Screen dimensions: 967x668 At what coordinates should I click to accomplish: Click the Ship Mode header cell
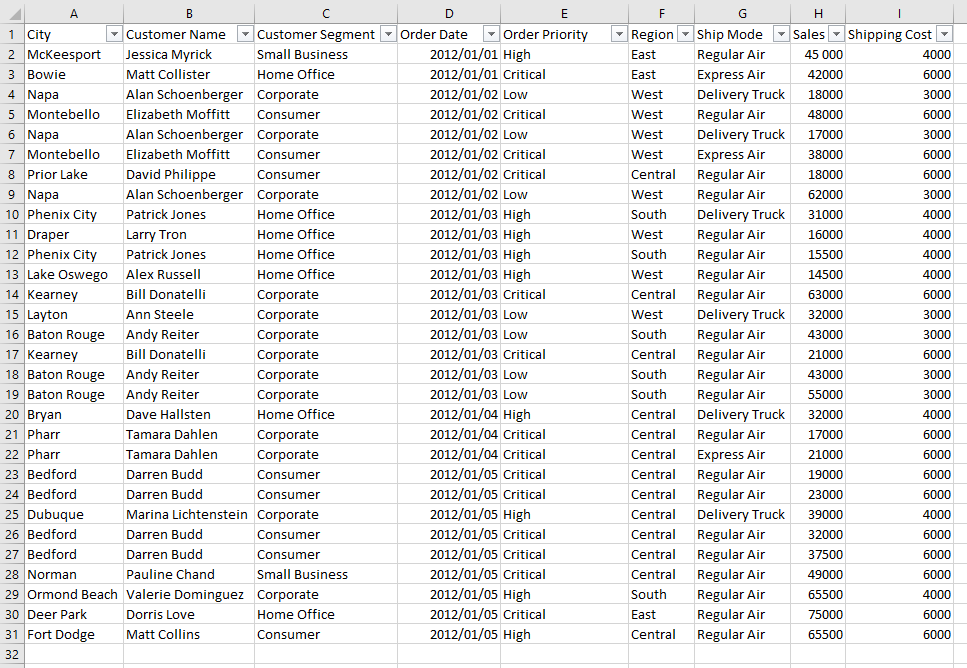[x=743, y=35]
